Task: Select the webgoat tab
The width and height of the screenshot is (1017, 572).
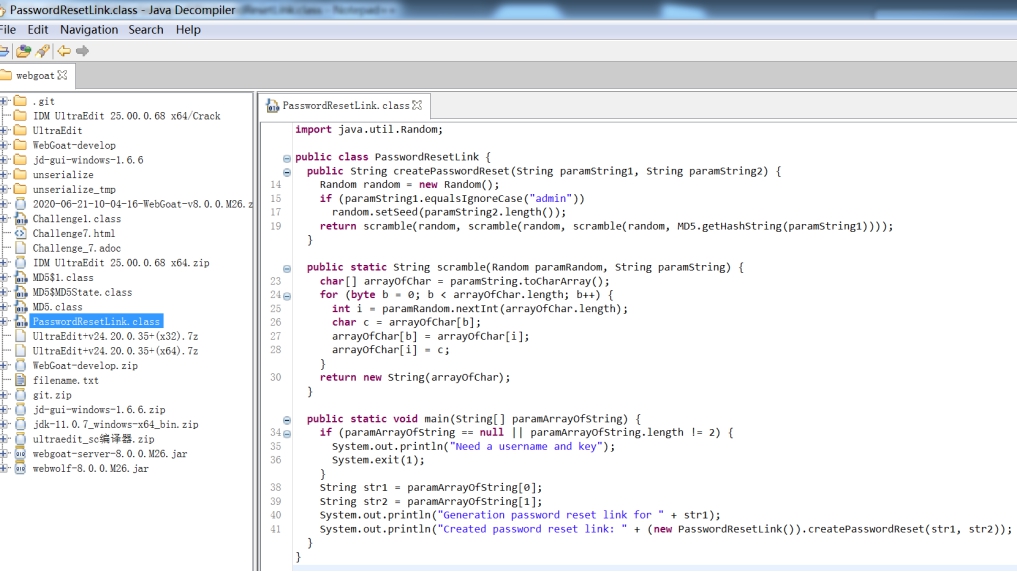Action: [35, 75]
